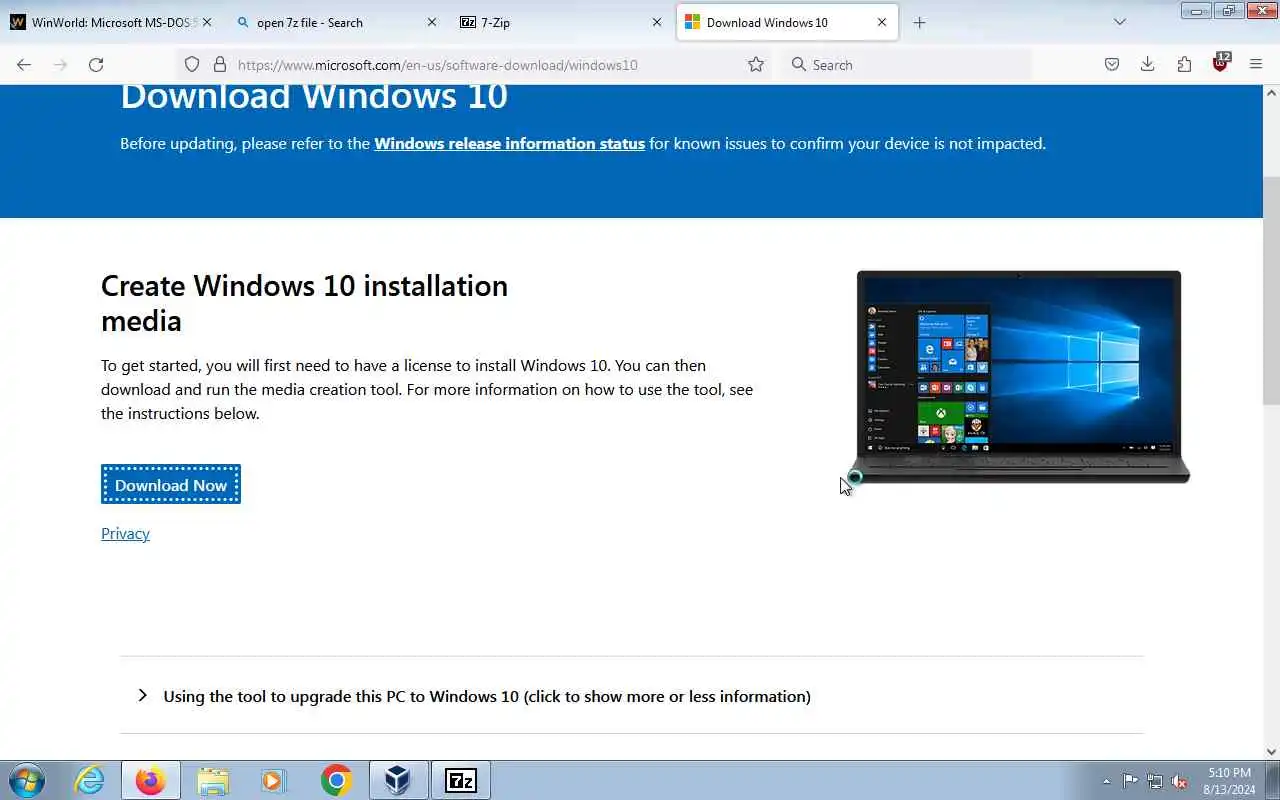Select the Firefox taskbar icon
The height and width of the screenshot is (800, 1280).
coord(151,780)
